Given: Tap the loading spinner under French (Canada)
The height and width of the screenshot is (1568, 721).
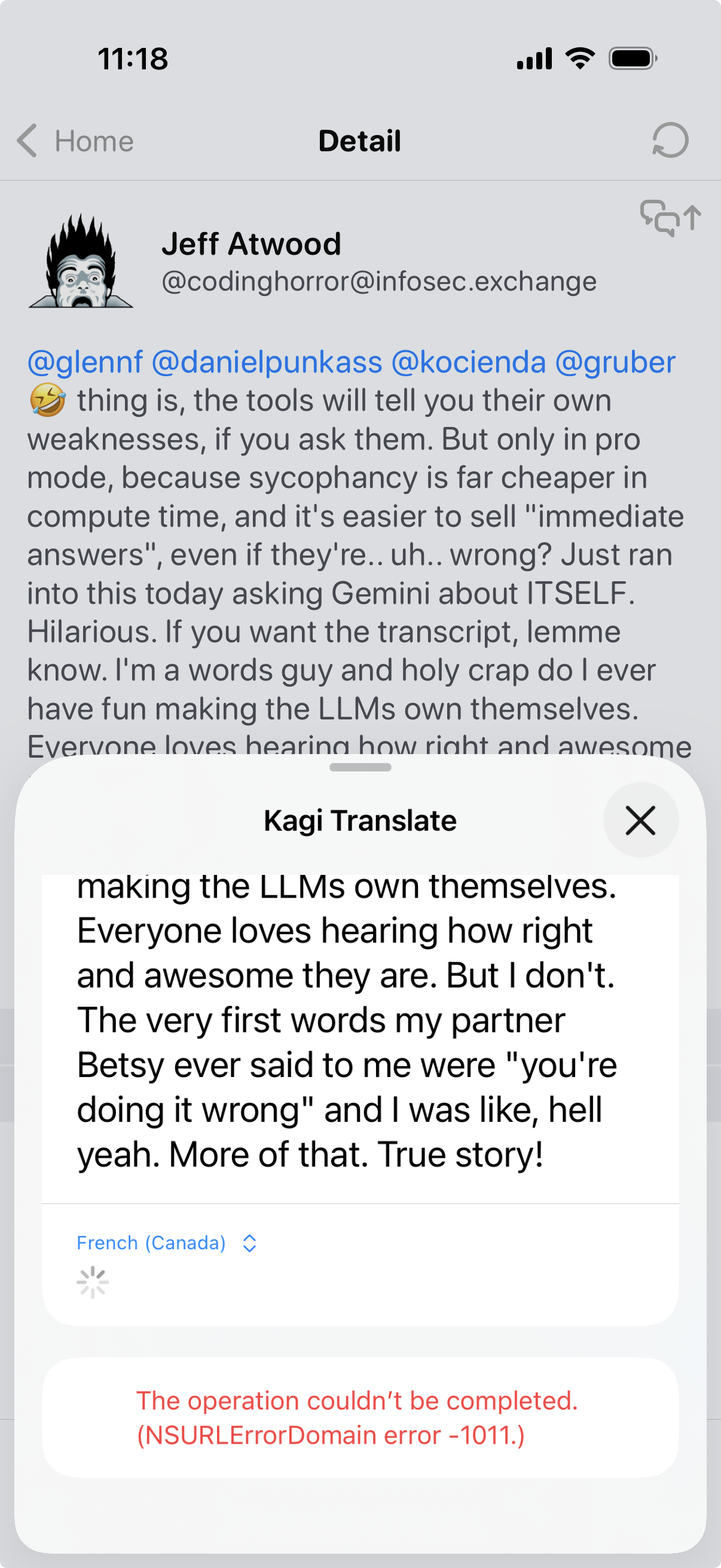Looking at the screenshot, I should 93,1283.
